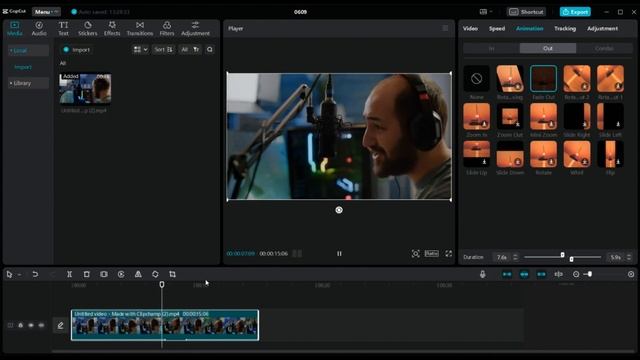This screenshot has height=360, width=640.
Task: Click the freeze frame icon in timeline toolbar
Action: click(x=104, y=274)
